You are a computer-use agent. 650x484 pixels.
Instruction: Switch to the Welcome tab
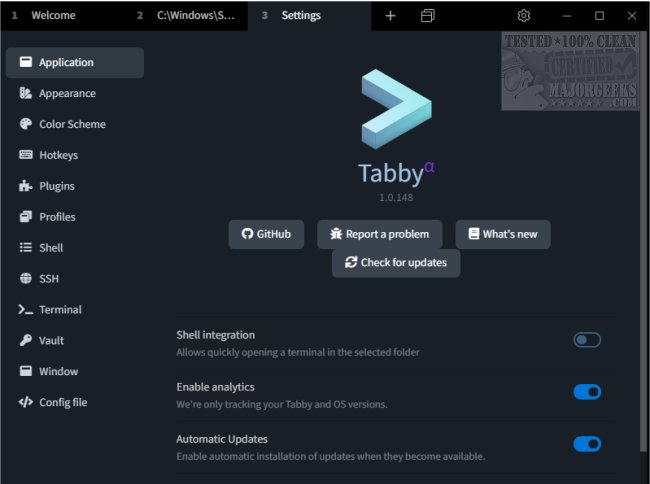click(55, 16)
